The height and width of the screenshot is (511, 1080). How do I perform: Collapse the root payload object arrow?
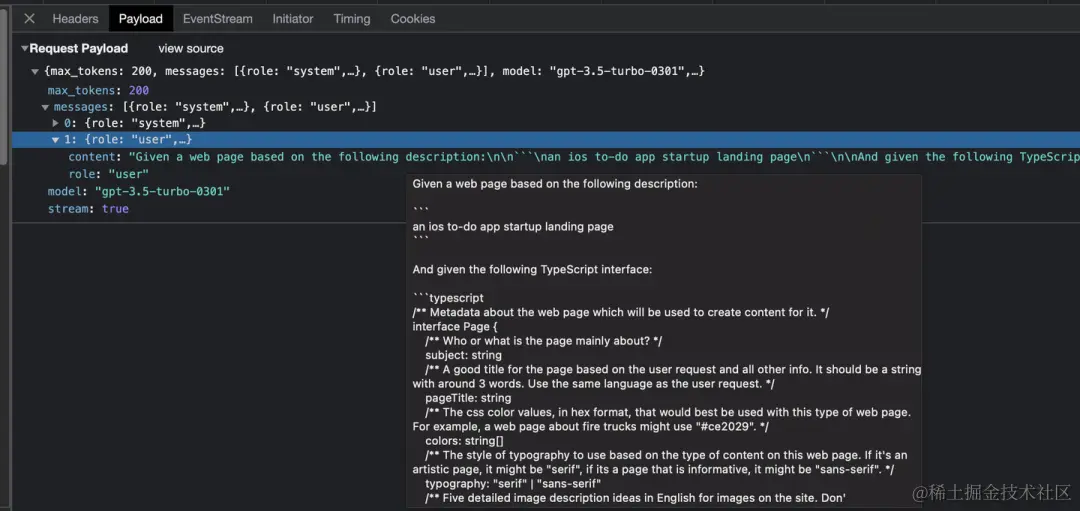[x=35, y=71]
